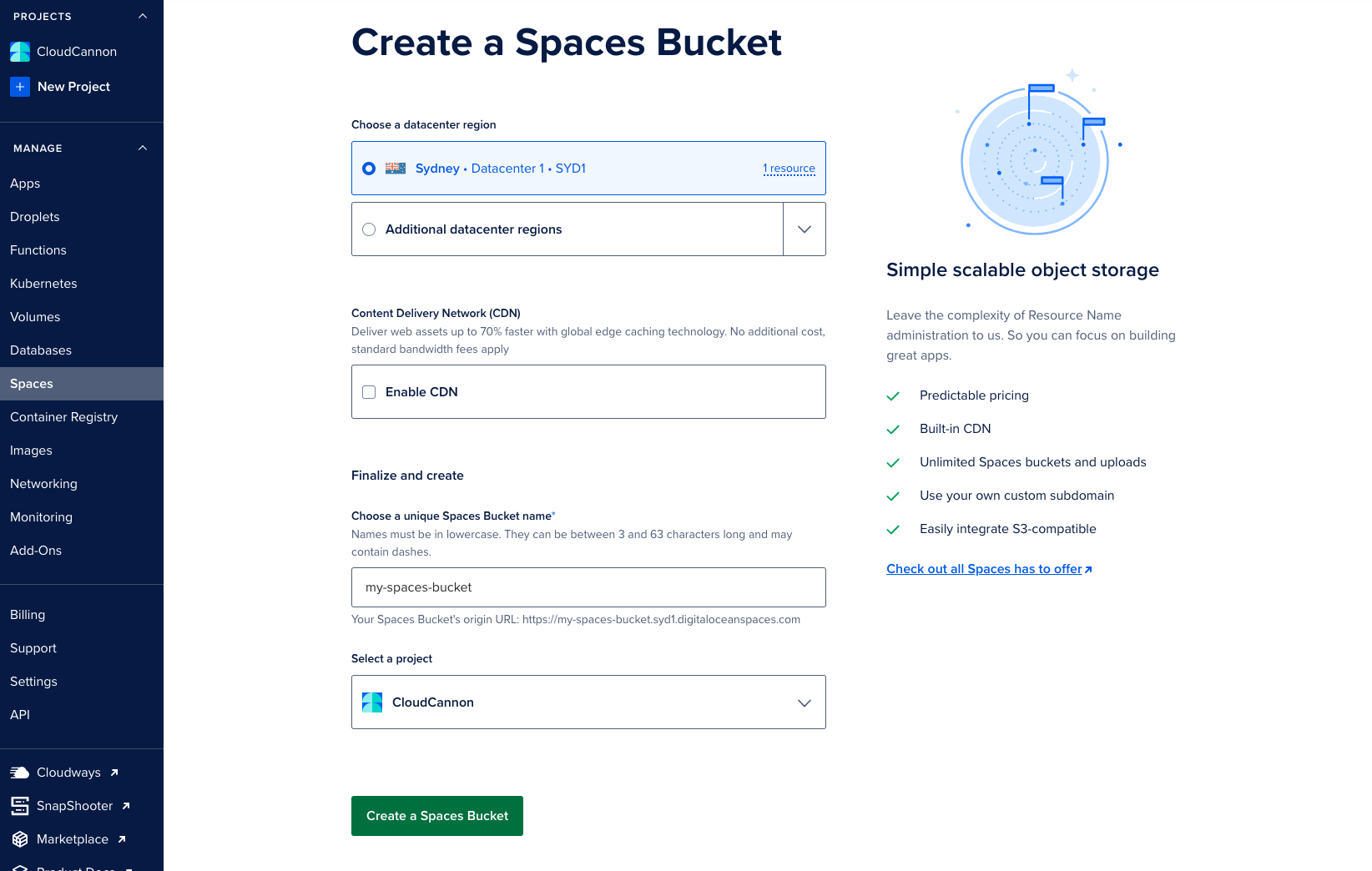Collapse the PROJECTS section
The height and width of the screenshot is (871, 1372).
pos(142,15)
